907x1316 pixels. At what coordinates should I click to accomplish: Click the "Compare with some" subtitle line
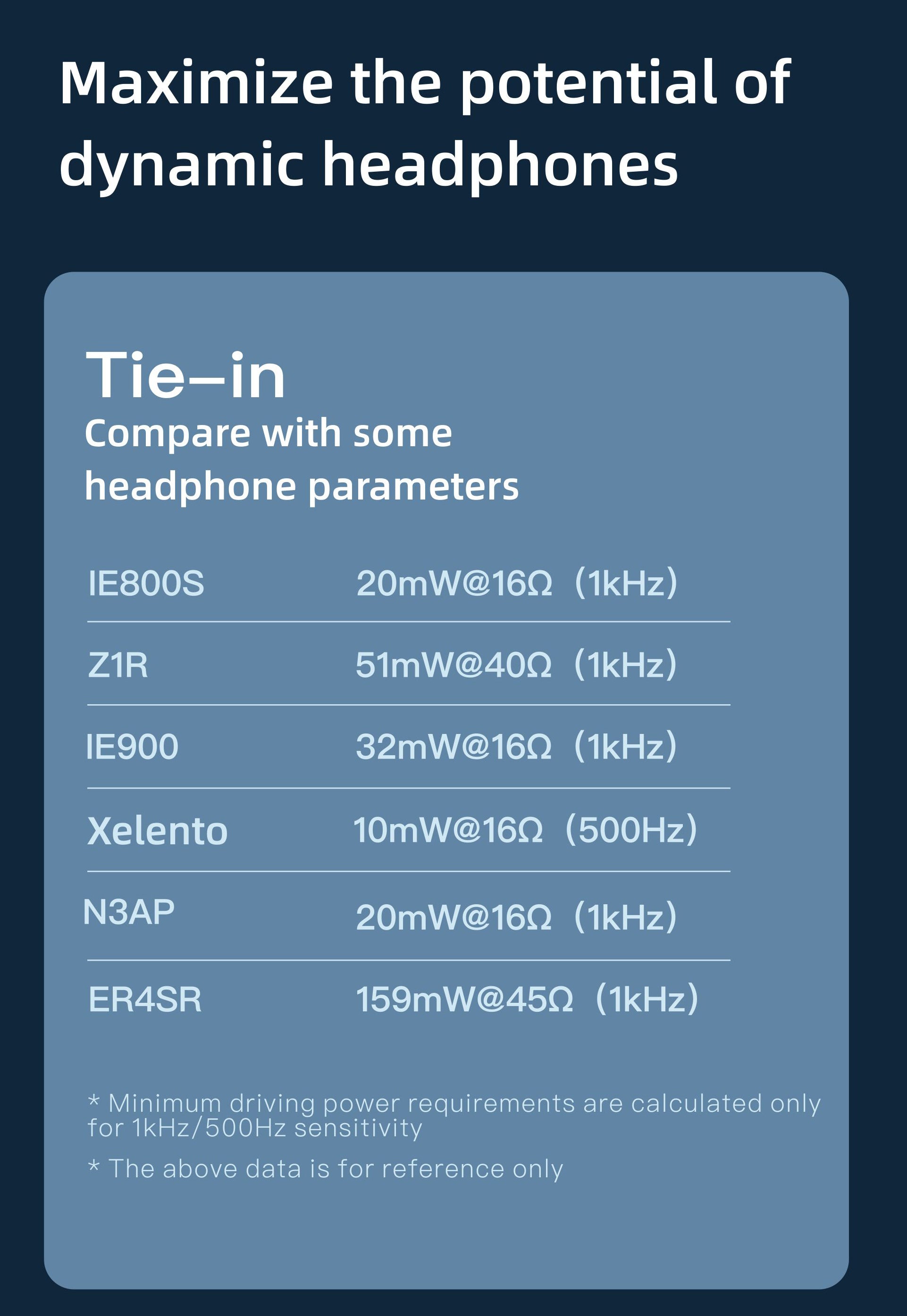pyautogui.click(x=268, y=434)
